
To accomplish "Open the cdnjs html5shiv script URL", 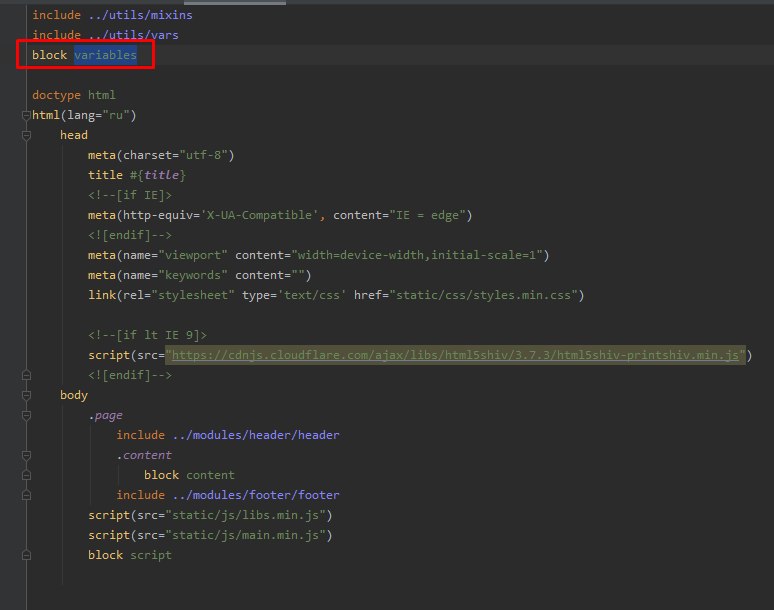I will (455, 355).
